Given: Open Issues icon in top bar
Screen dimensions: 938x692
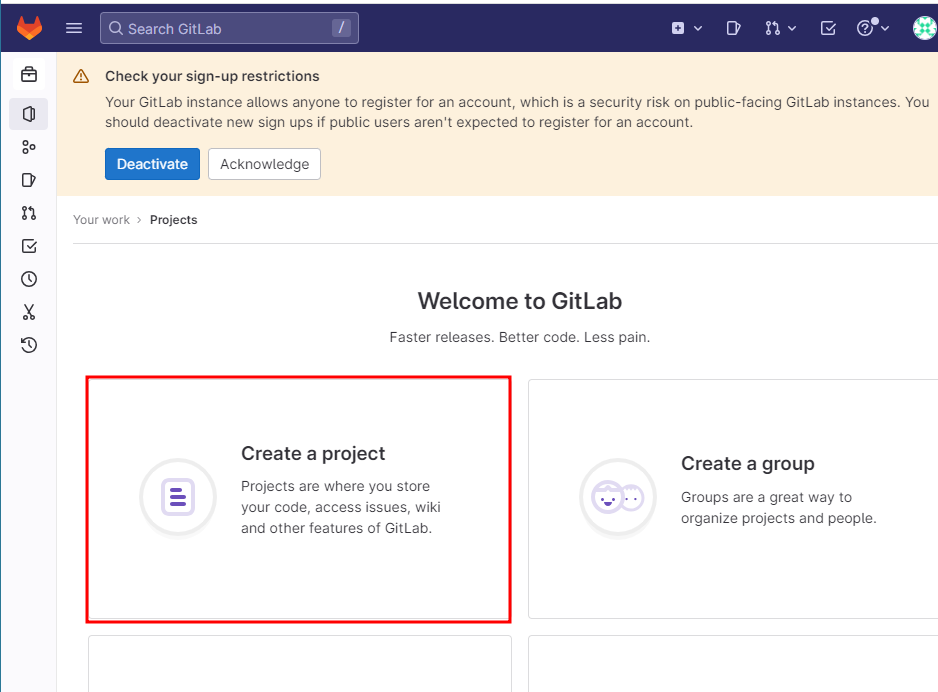Looking at the screenshot, I should (x=733, y=28).
